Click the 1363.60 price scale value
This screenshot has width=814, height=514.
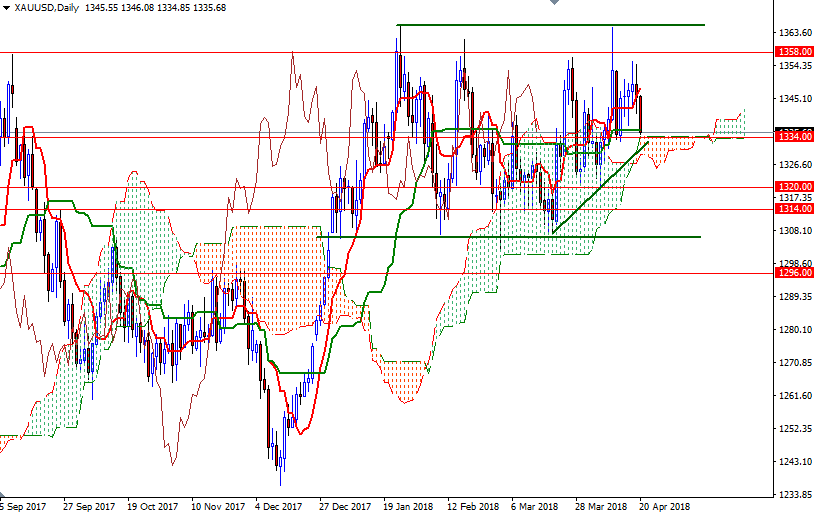coord(795,33)
